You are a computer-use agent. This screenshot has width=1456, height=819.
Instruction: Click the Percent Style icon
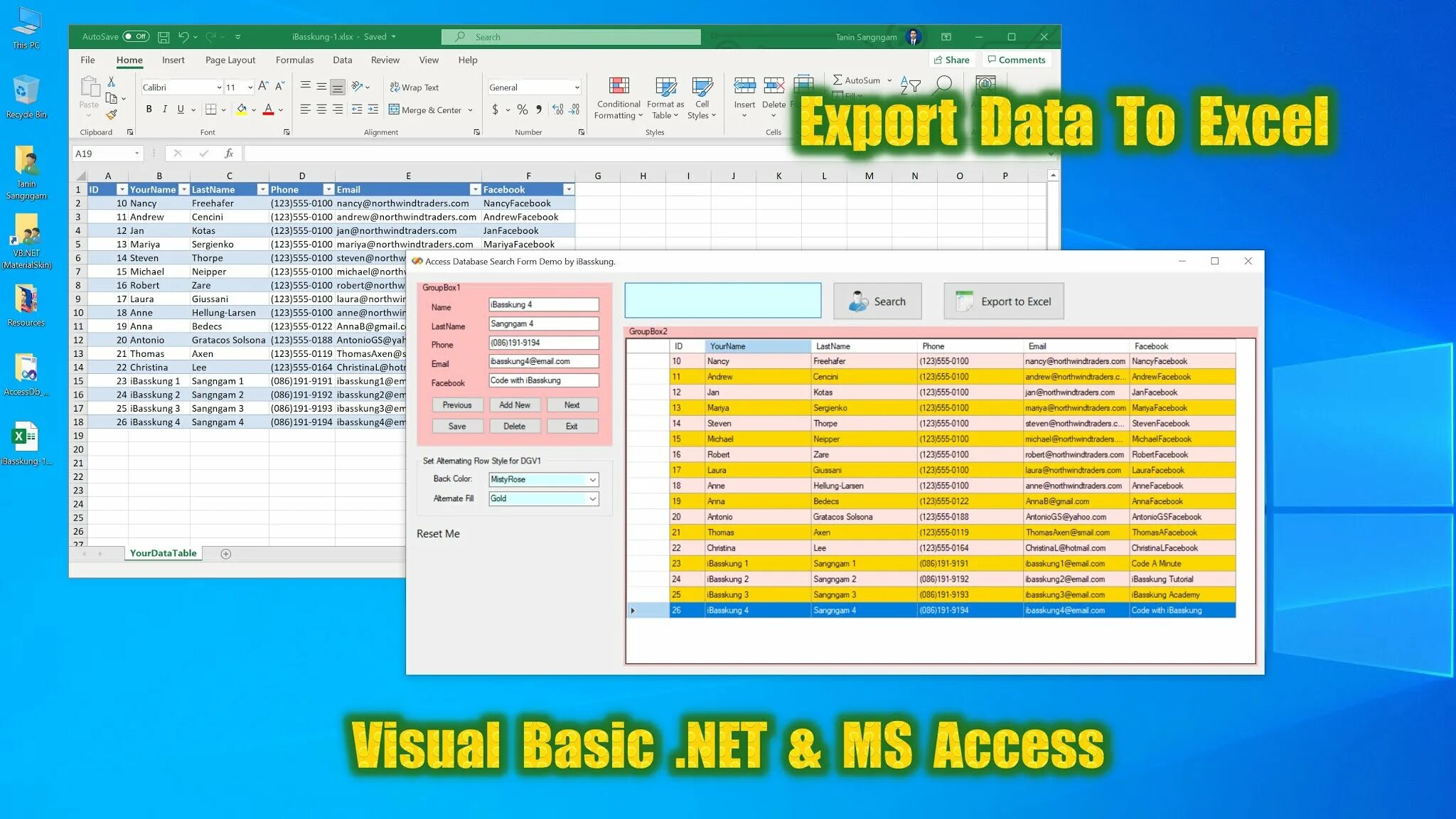[x=523, y=109]
